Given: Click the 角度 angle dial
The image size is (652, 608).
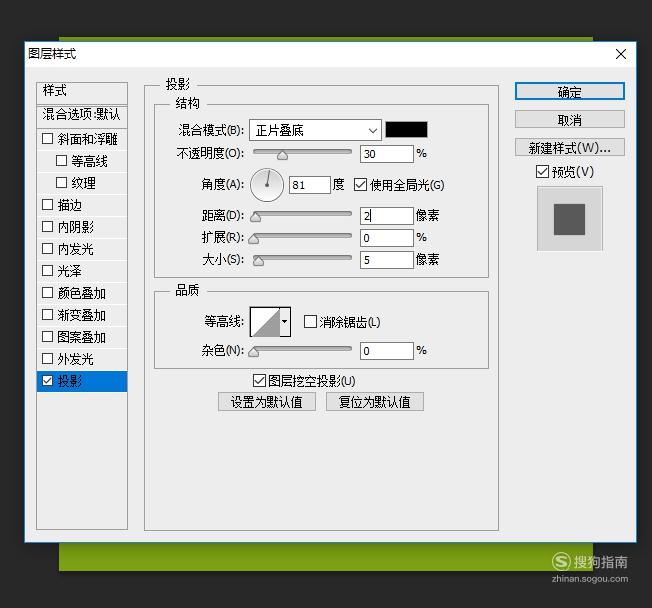Looking at the screenshot, I should [267, 185].
